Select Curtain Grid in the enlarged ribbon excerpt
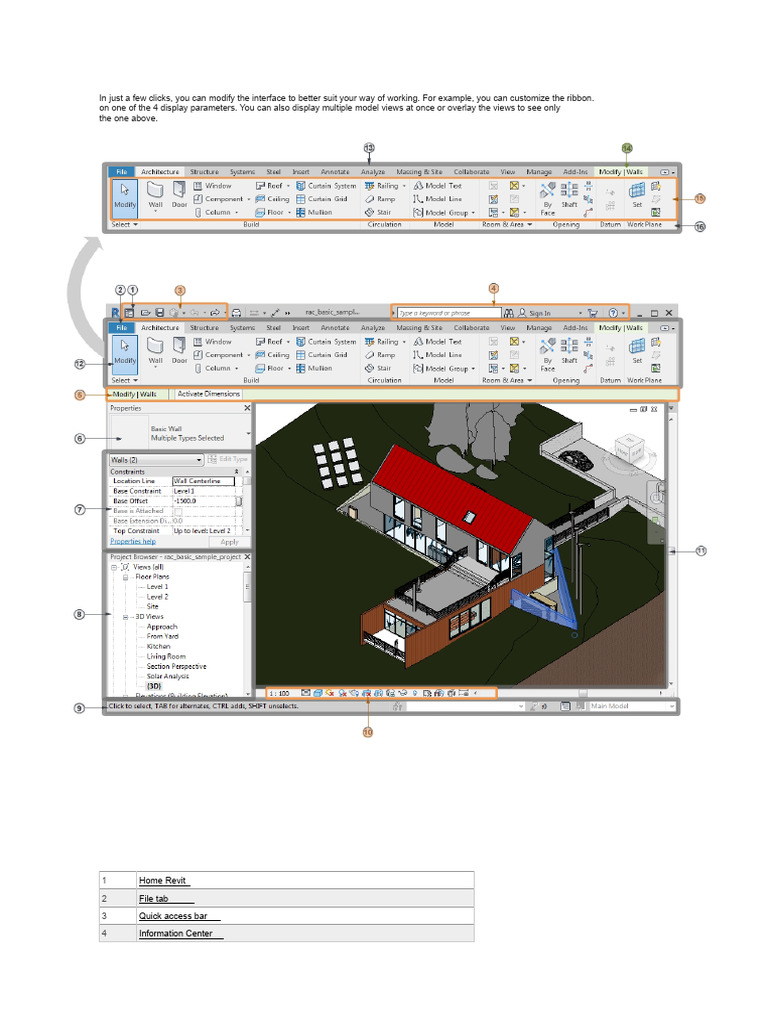Screen dimensions: 768x1024 point(322,199)
